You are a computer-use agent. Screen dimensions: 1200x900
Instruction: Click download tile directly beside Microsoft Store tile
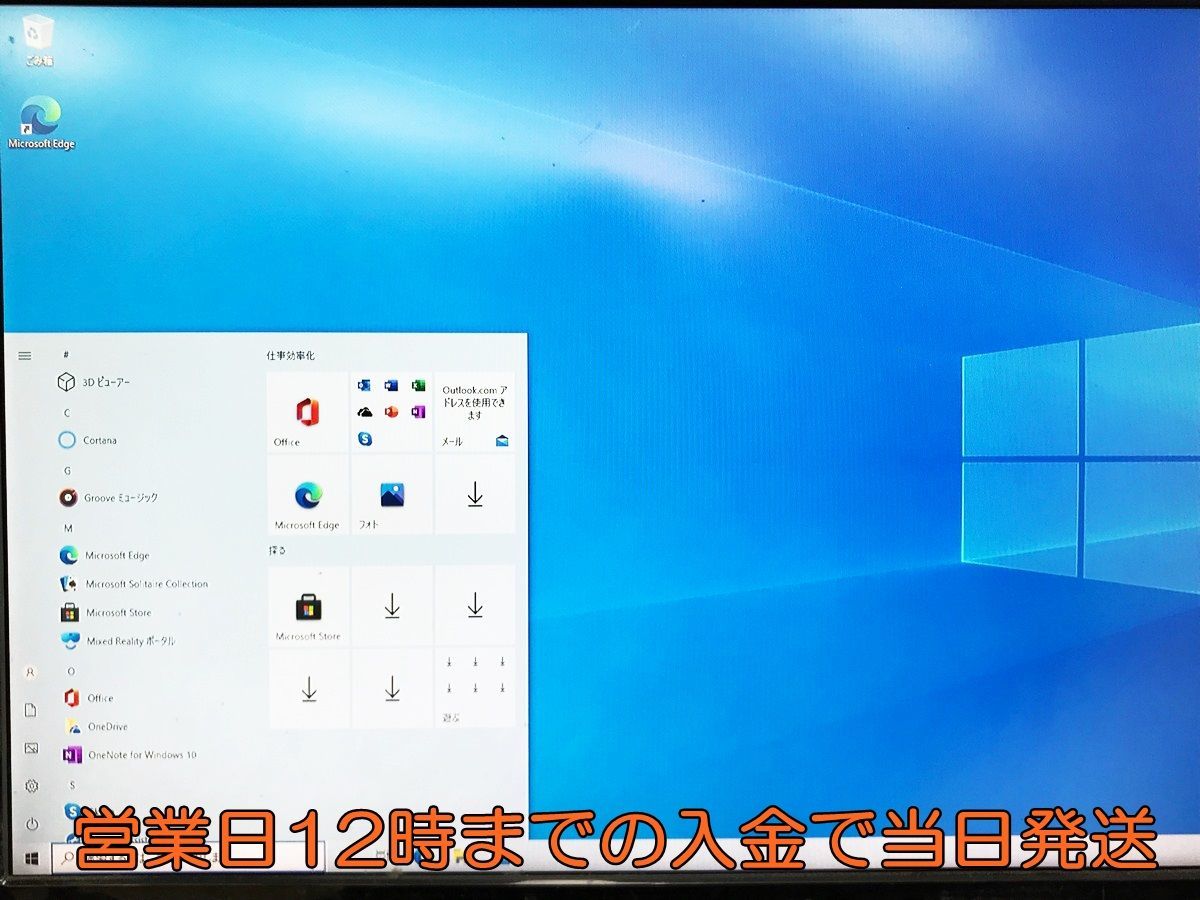pyautogui.click(x=391, y=605)
